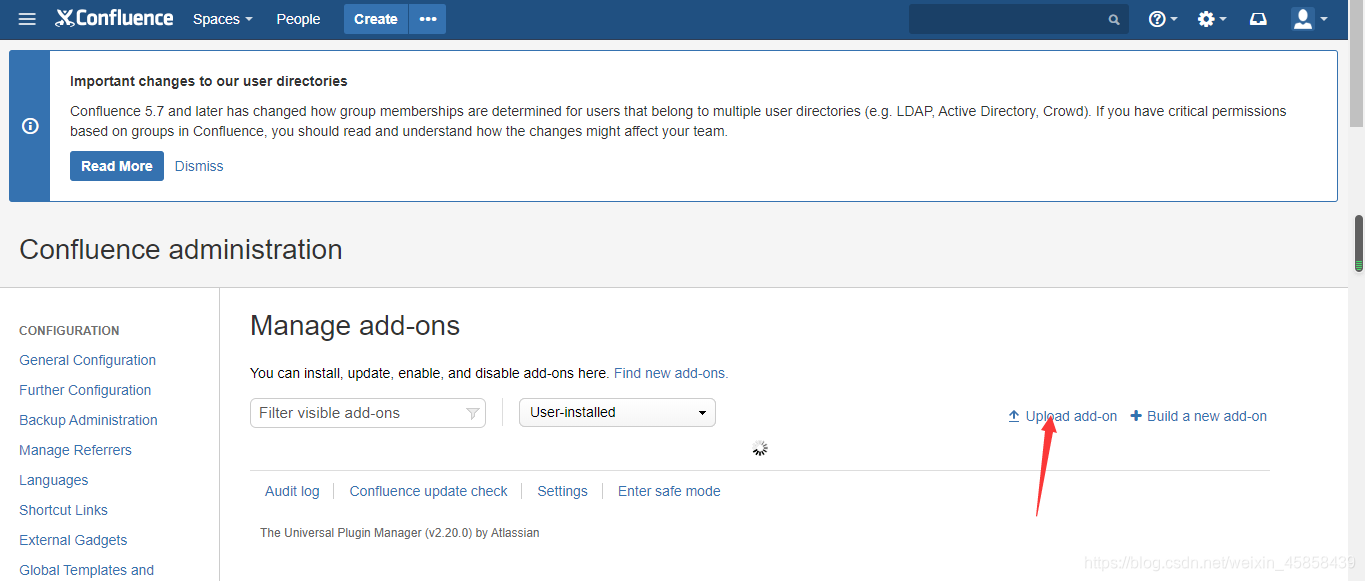1365x581 pixels.
Task: Open the user profile avatar menu
Action: click(1309, 19)
